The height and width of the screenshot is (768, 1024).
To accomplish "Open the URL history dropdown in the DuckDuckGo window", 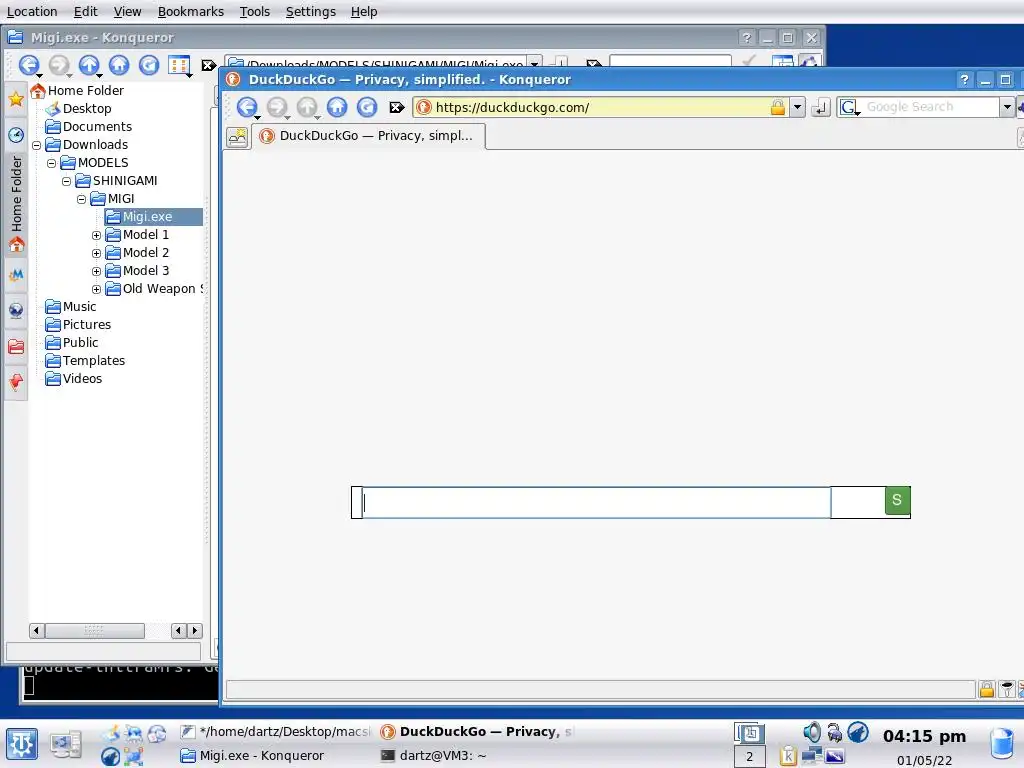I will click(797, 107).
